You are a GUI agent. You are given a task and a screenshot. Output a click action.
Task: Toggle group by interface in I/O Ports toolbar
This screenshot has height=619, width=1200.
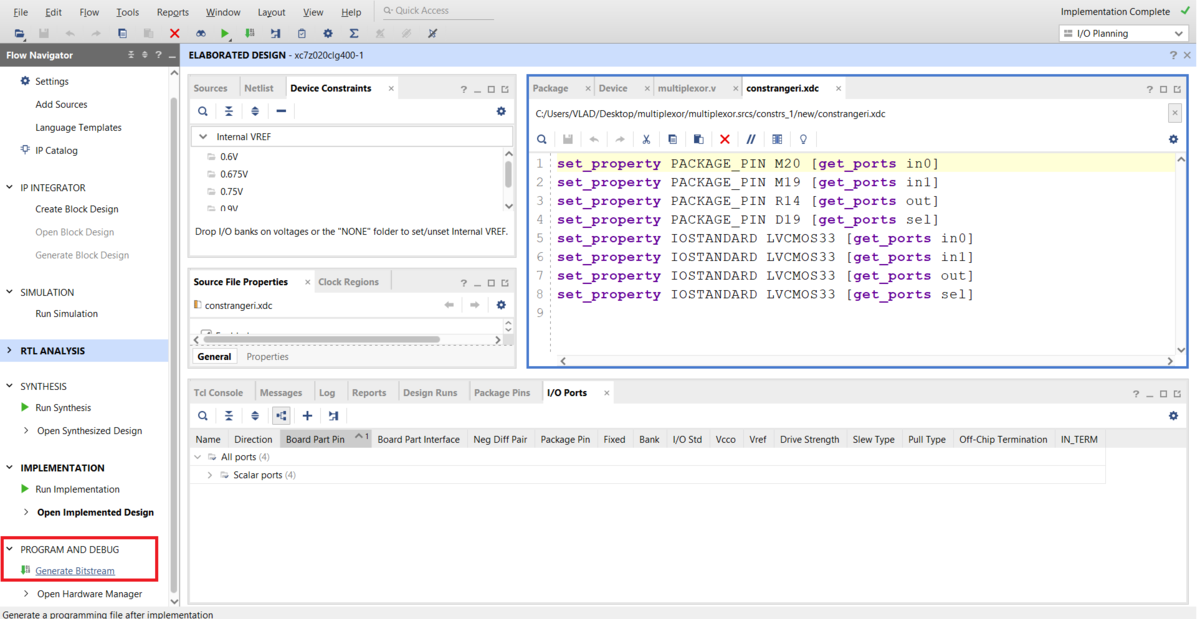pyautogui.click(x=281, y=415)
